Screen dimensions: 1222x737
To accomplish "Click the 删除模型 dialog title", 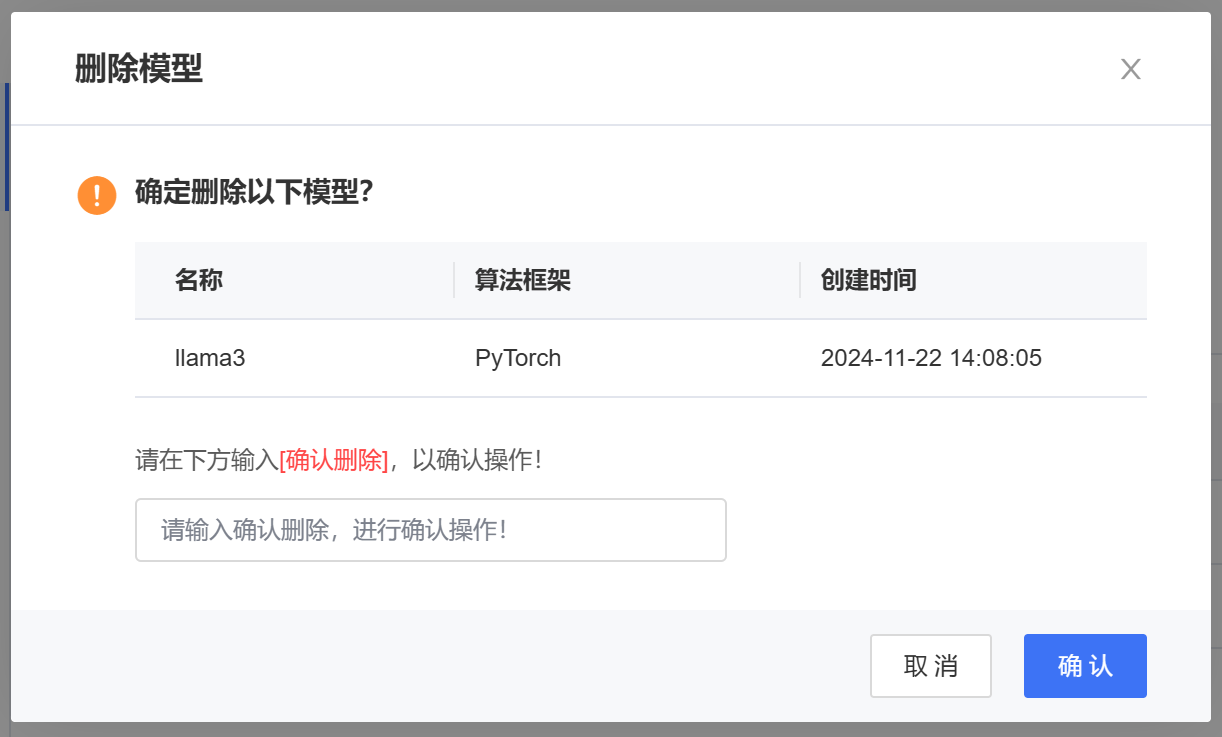I will coord(139,69).
